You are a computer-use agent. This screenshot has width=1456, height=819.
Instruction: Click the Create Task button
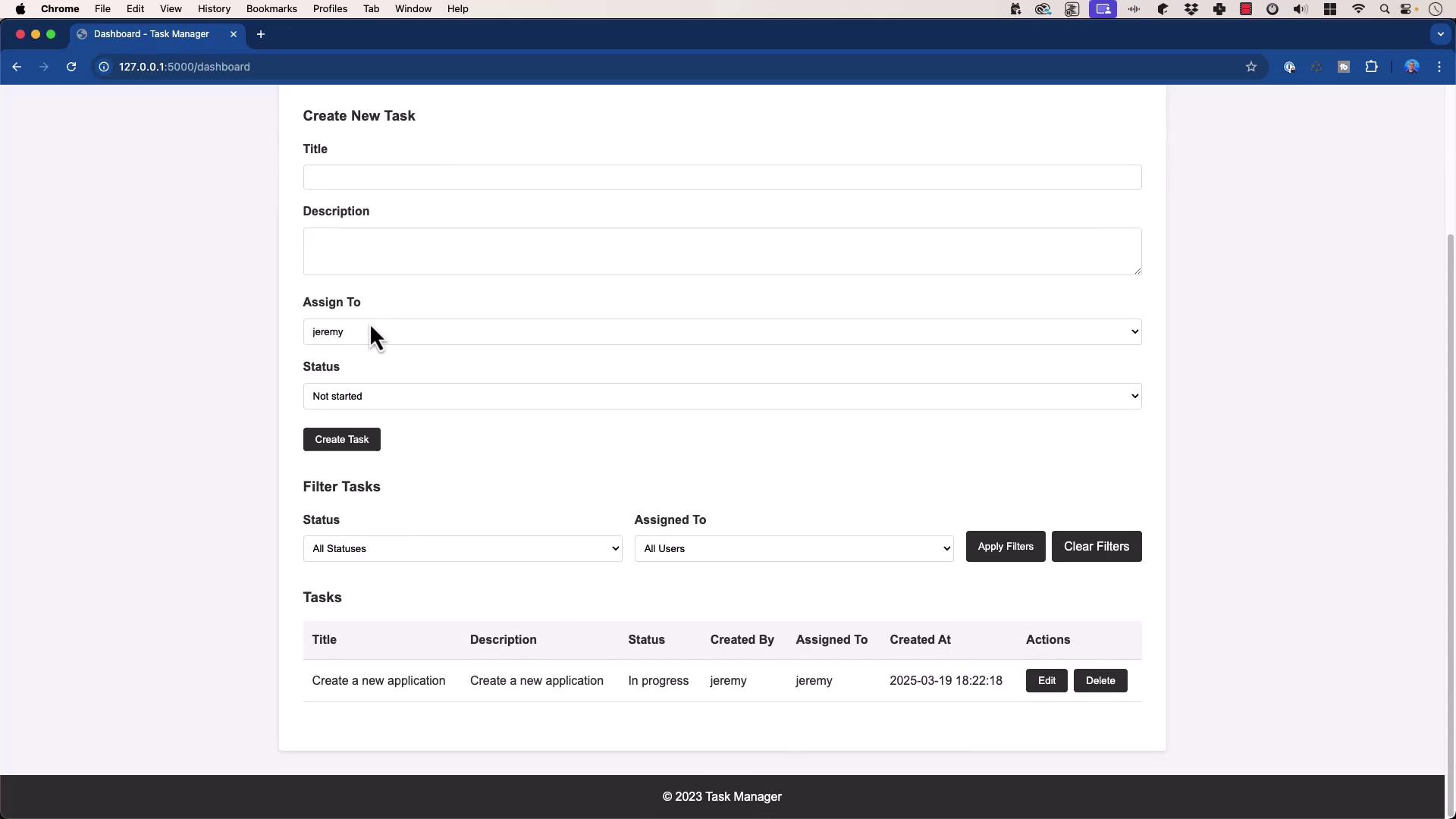tap(341, 440)
